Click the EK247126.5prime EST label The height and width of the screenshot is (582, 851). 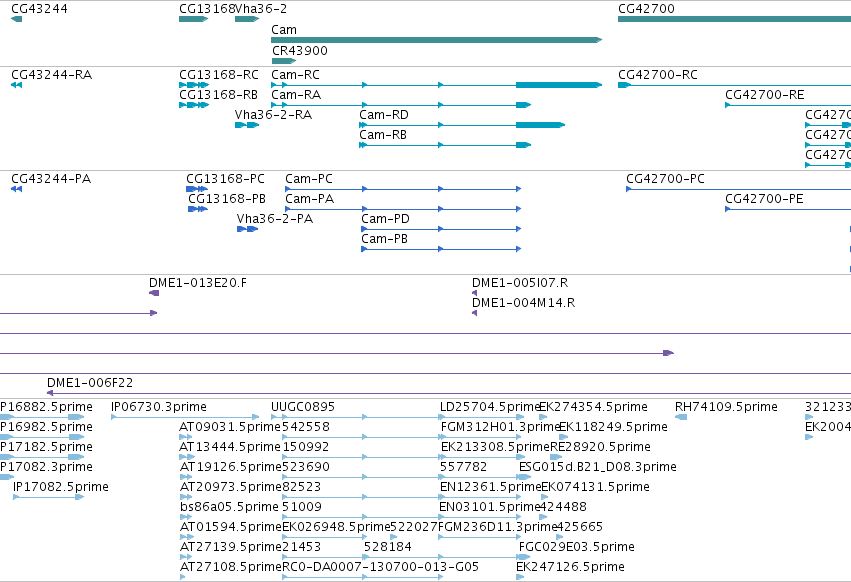(570, 567)
